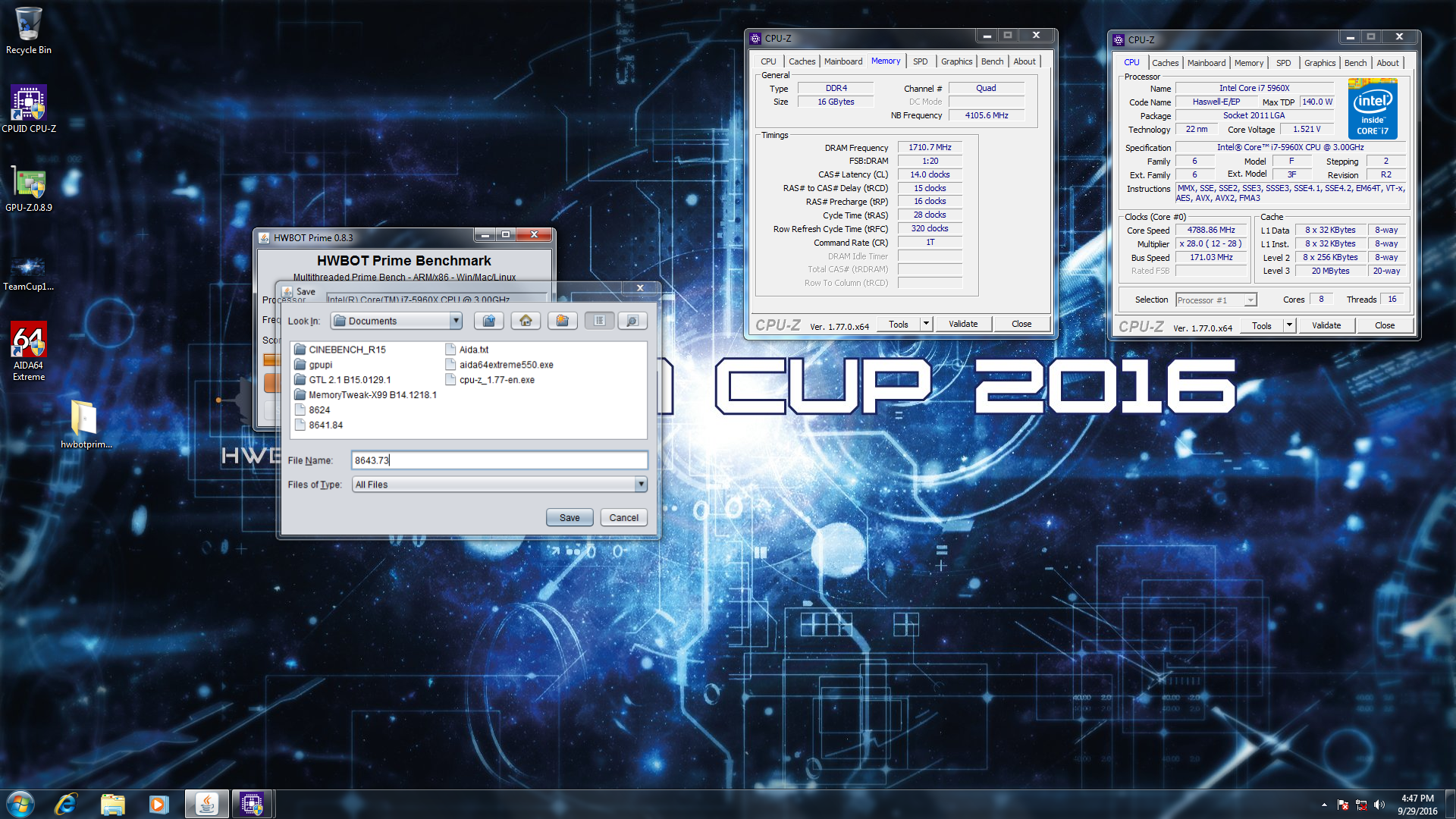1456x819 pixels.
Task: Select cpu-z_1.77-en.exe in file list
Action: [490, 380]
